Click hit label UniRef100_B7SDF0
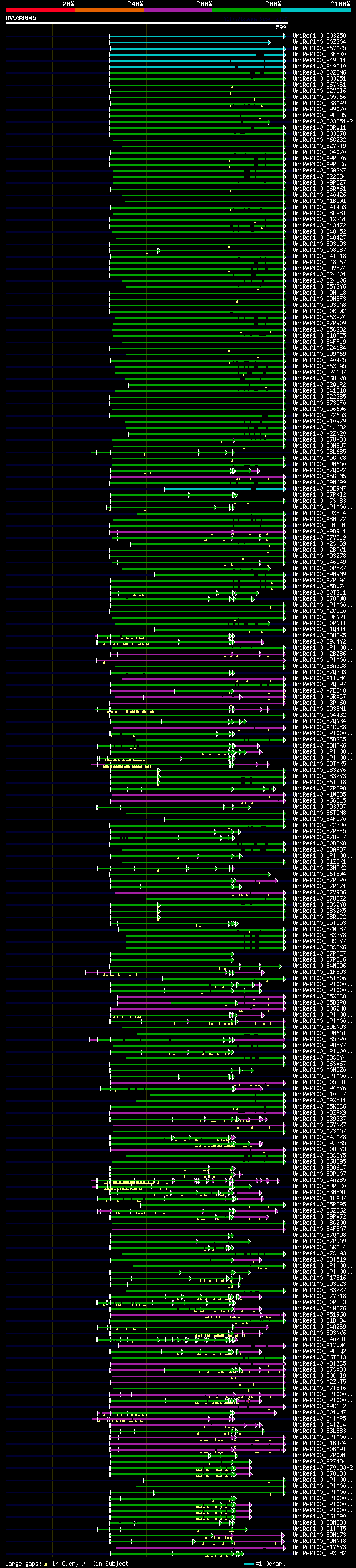 tap(319, 403)
